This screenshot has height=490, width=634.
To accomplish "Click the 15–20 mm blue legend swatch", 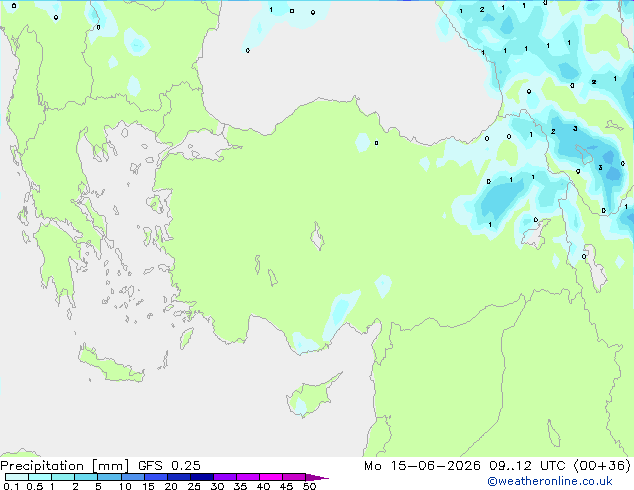I will (155, 477).
